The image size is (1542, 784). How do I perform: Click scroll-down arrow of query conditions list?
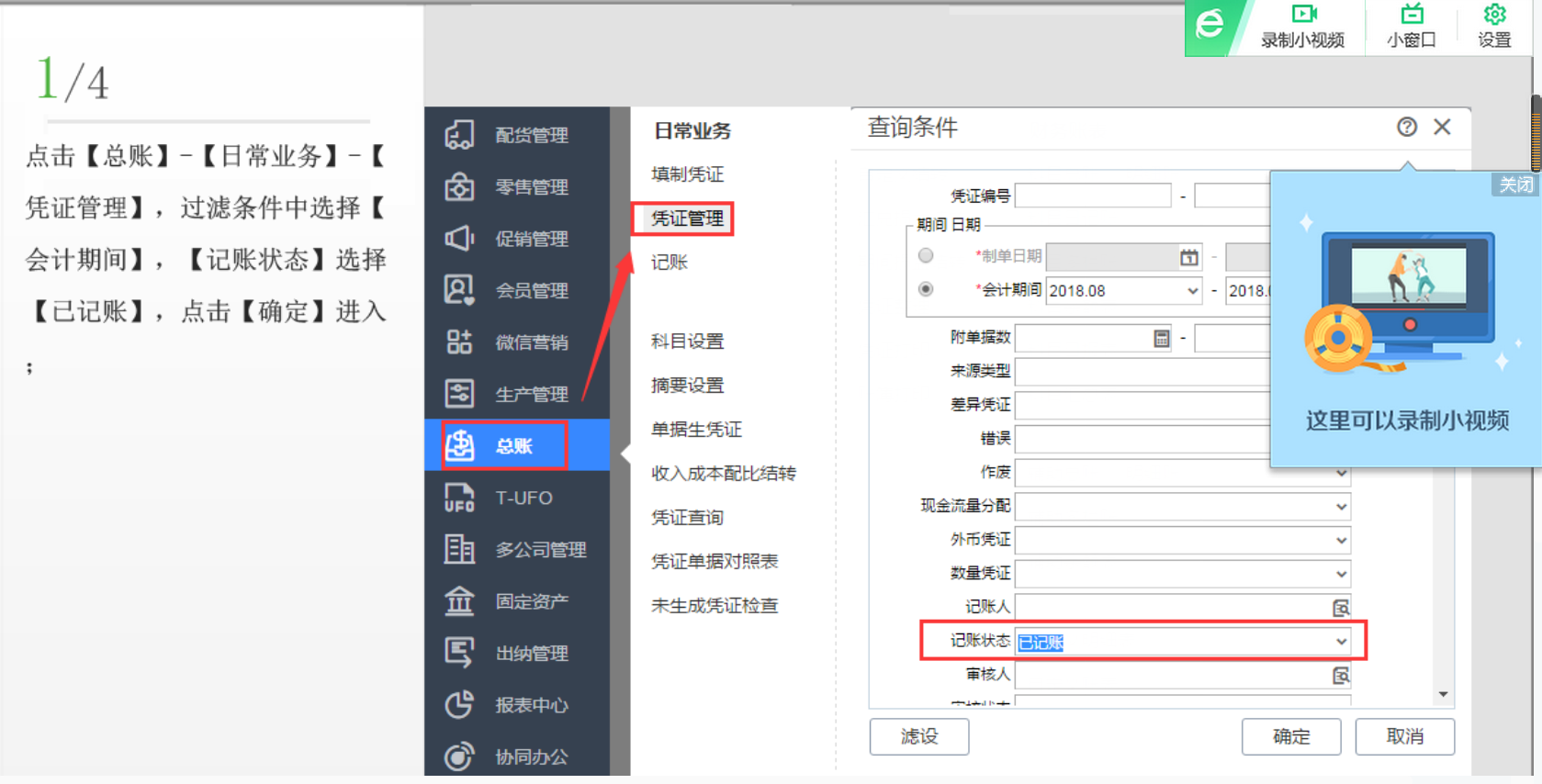pyautogui.click(x=1443, y=695)
